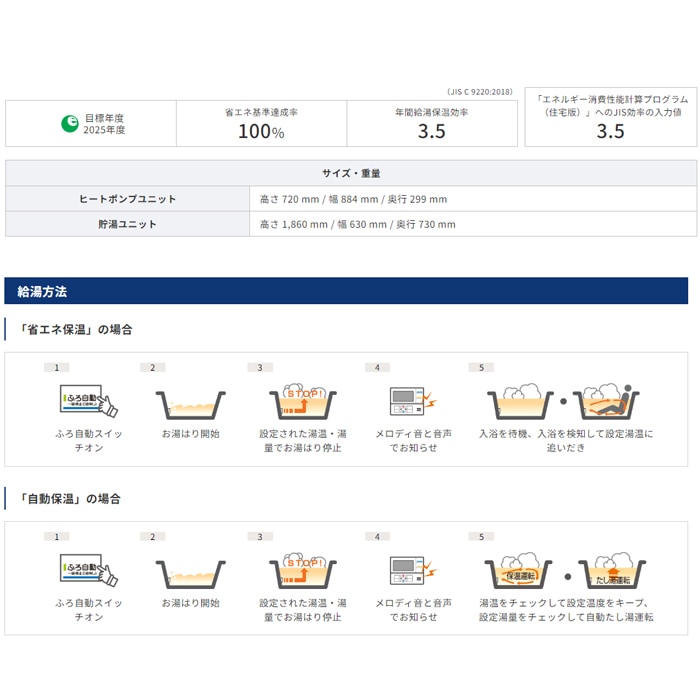
Task: Click the green energy-saving e-mark logo
Action: 71,124
